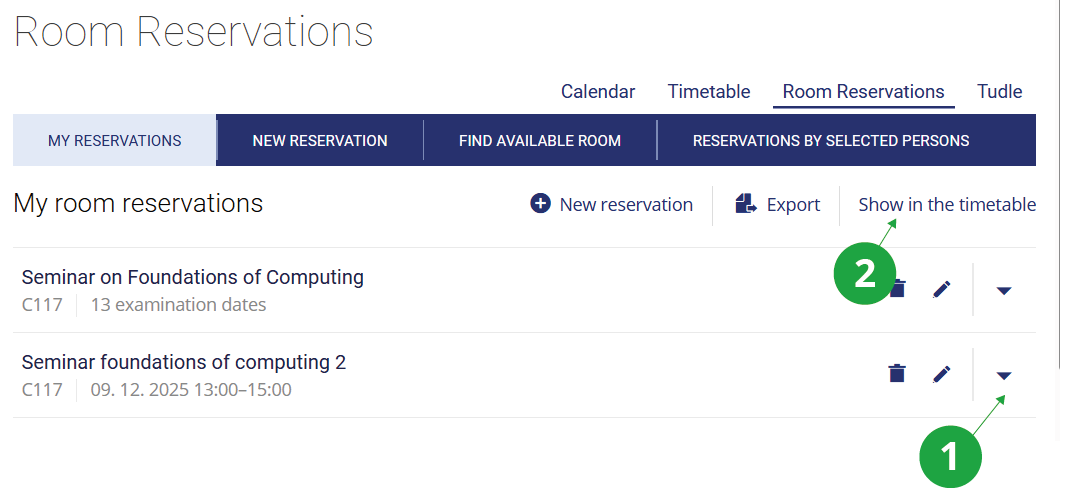Open the Calendar tab
Screen dimensions: 1065x493
598,92
